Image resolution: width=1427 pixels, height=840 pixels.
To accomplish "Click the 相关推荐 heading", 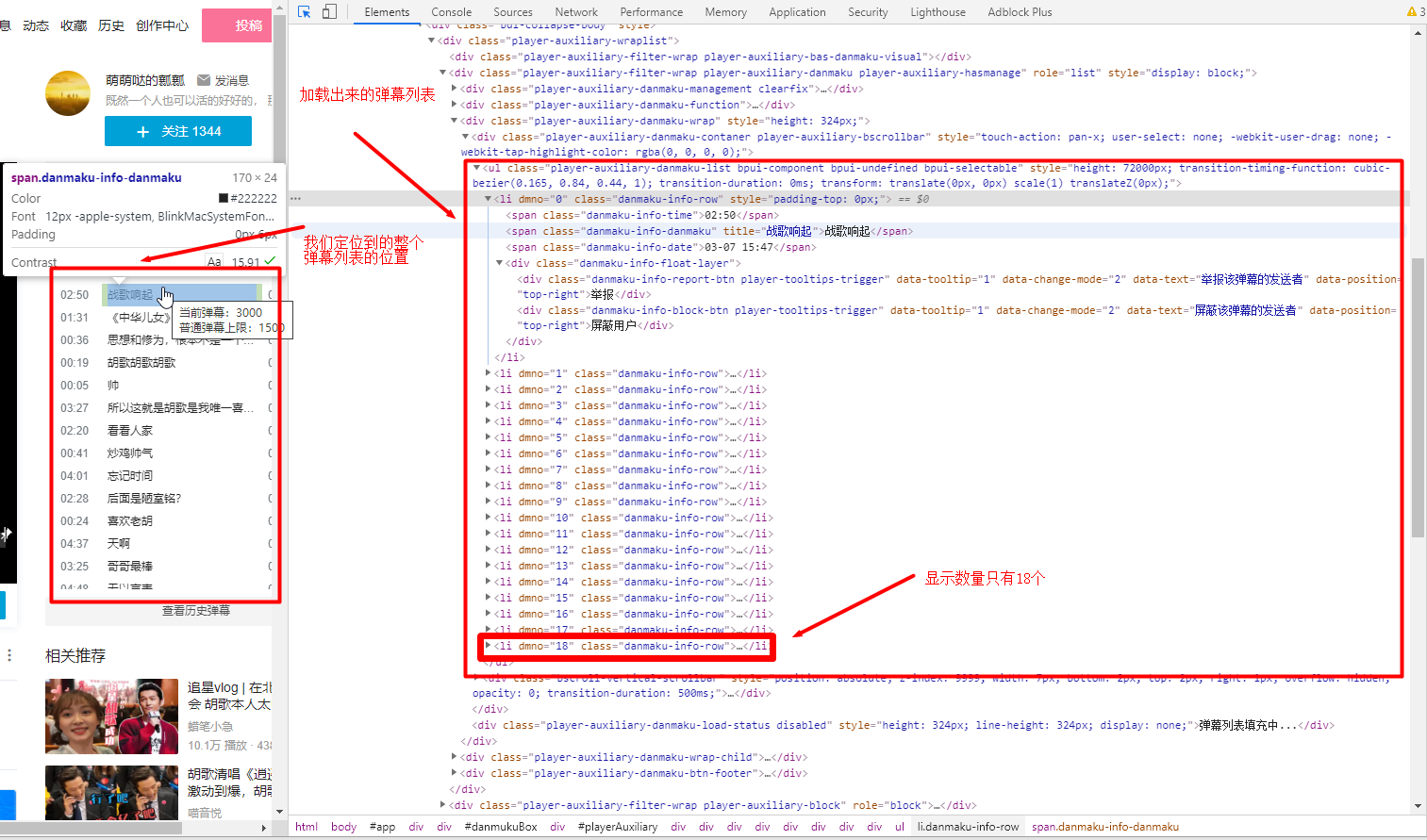I will [x=75, y=656].
